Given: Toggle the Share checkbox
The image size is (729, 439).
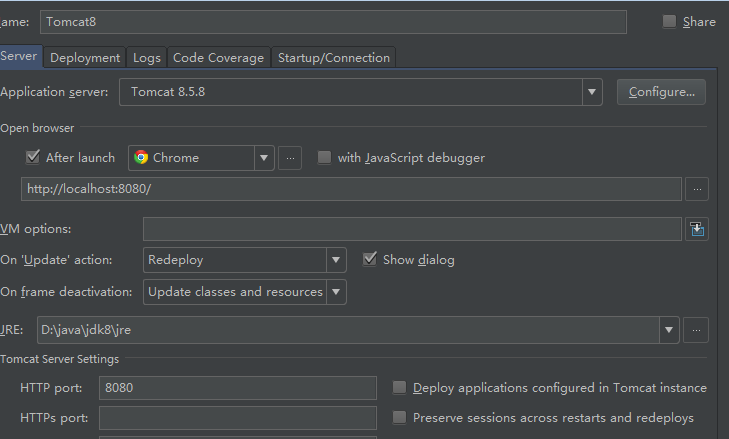Looking at the screenshot, I should 669,21.
